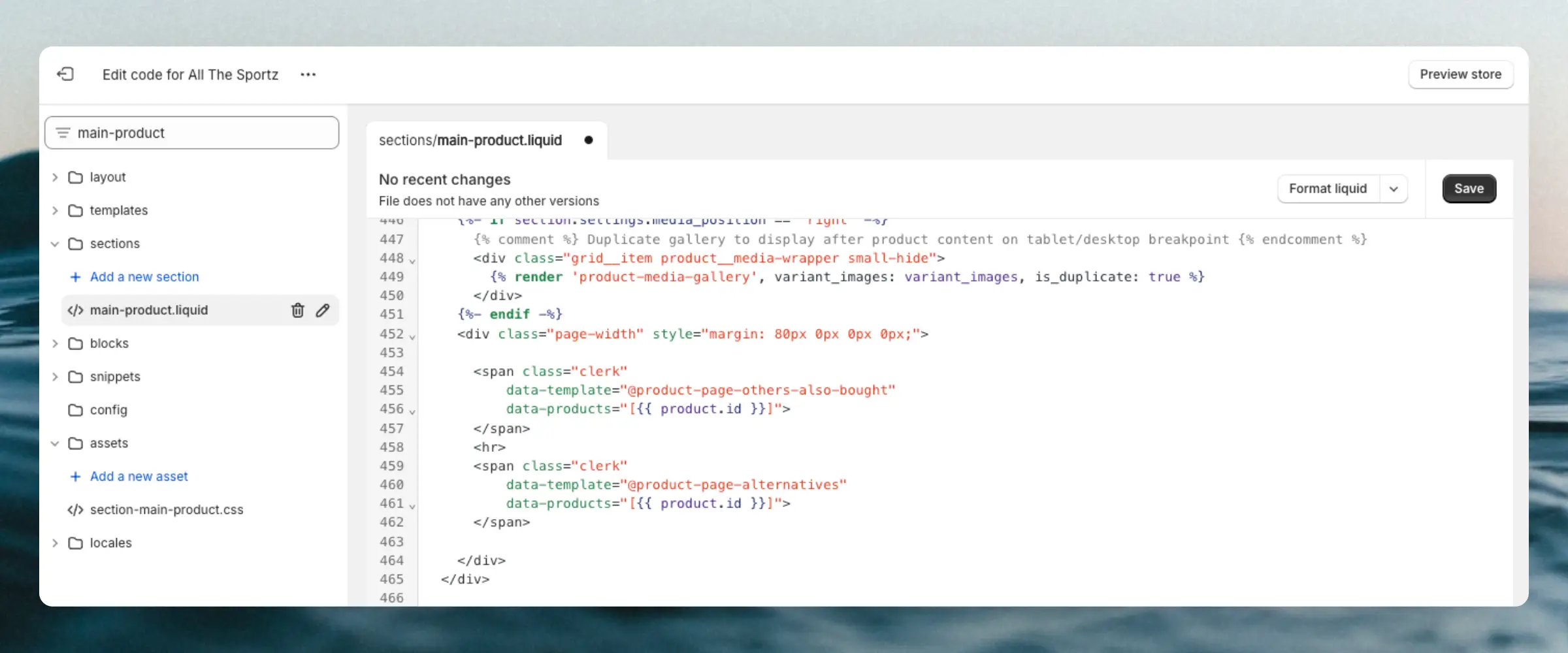1568x653 pixels.
Task: Click the filter icon in search box
Action: 63,133
